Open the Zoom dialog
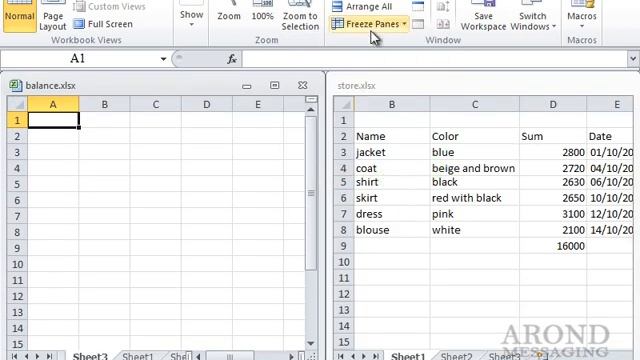This screenshot has height=360, width=640. point(229,16)
